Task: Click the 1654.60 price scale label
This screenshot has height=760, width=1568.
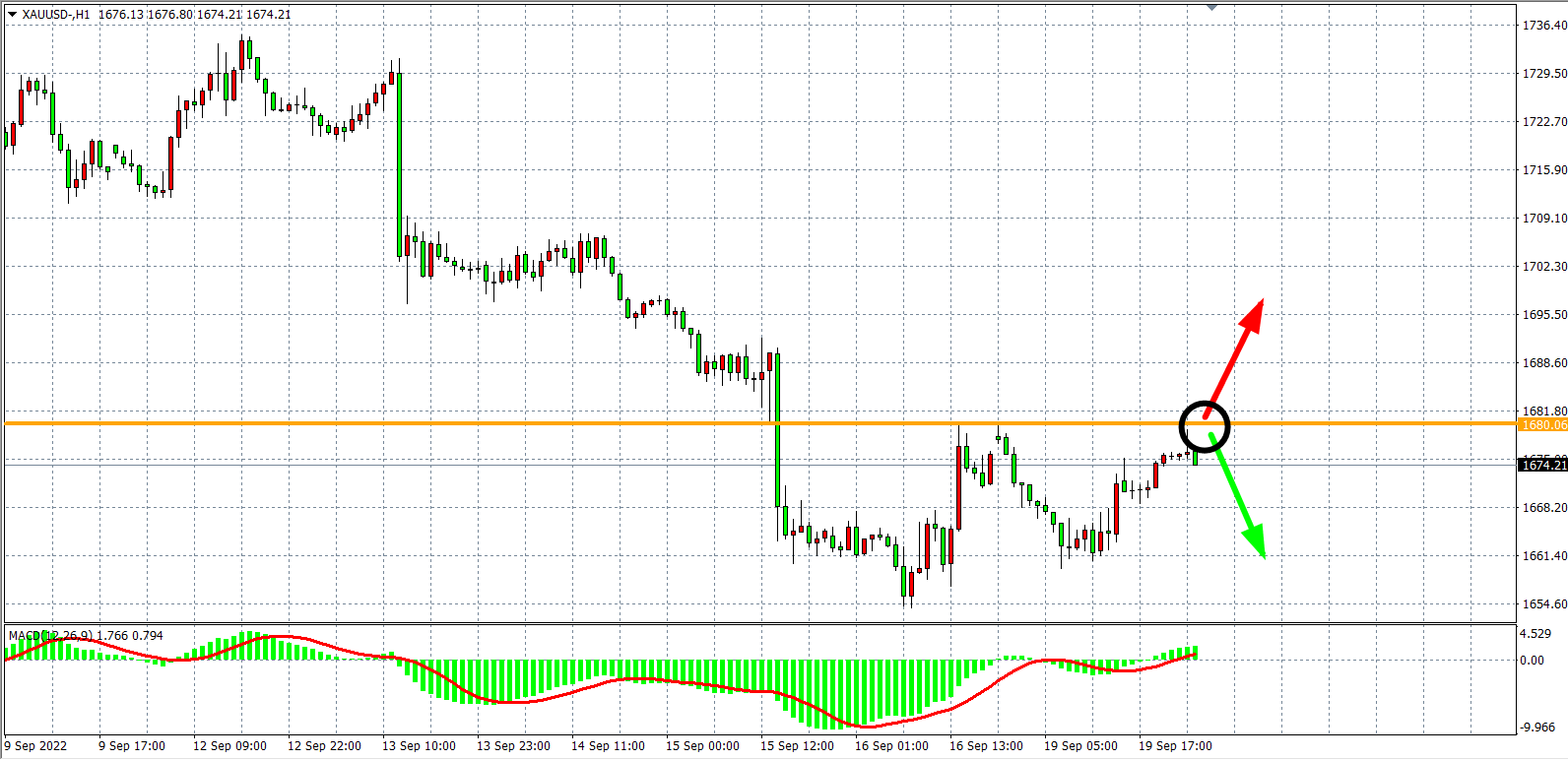Action: pyautogui.click(x=1543, y=604)
